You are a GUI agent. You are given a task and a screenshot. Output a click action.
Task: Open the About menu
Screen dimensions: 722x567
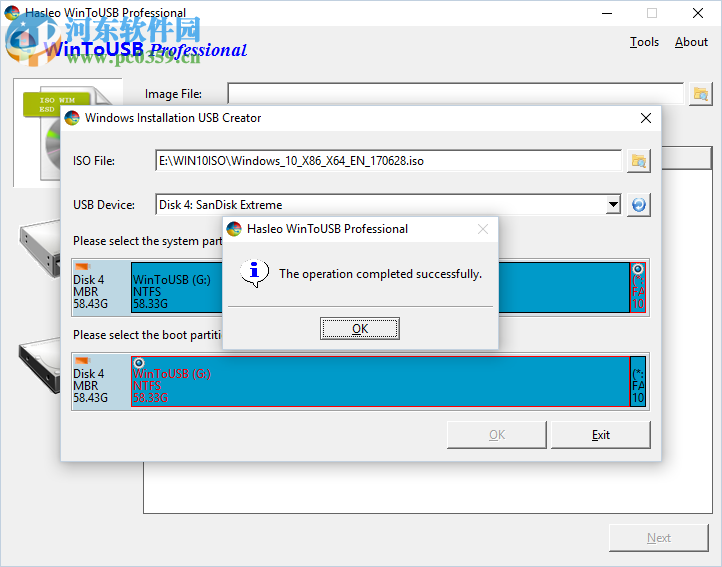tap(691, 42)
